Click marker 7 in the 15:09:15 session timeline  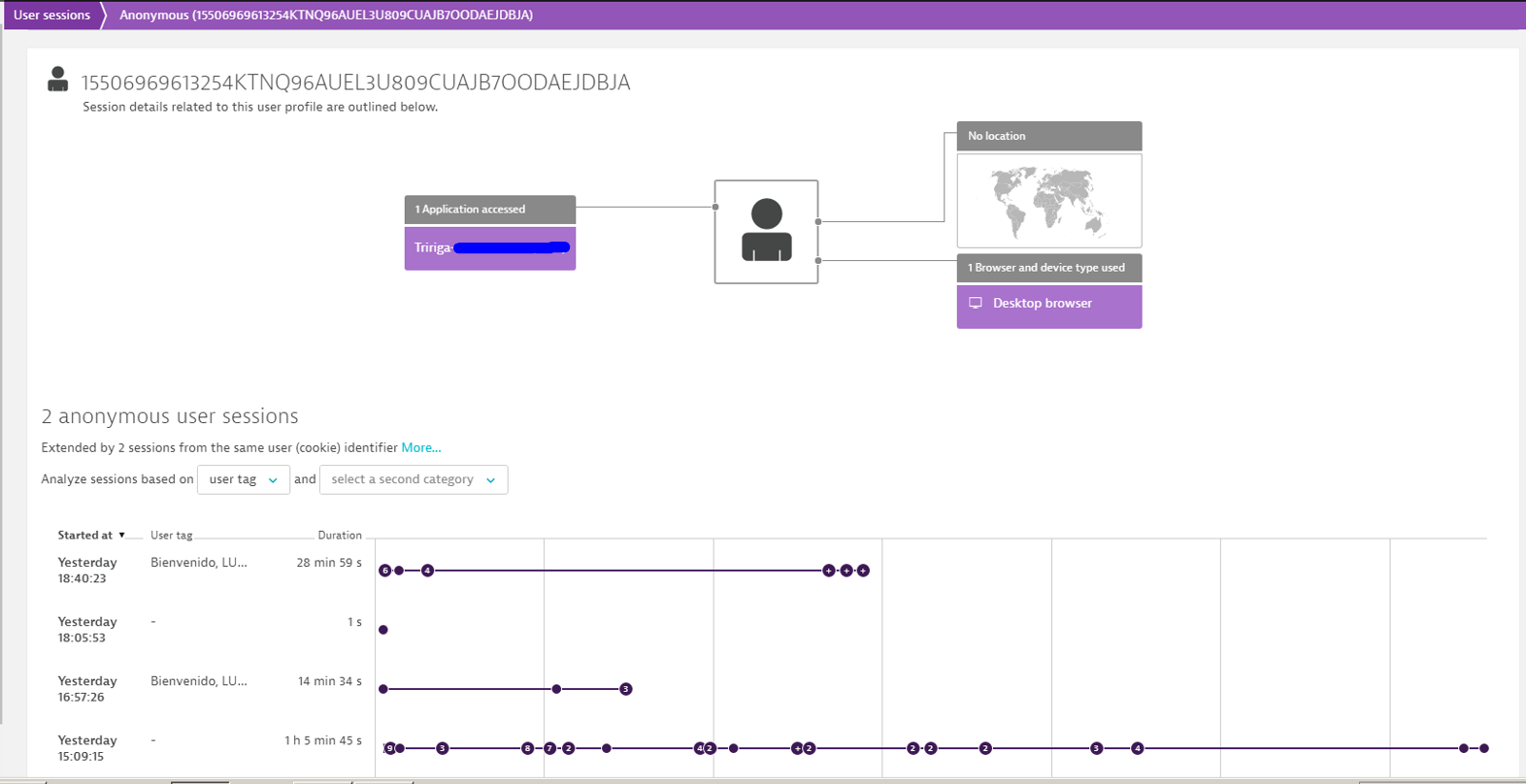(x=549, y=748)
